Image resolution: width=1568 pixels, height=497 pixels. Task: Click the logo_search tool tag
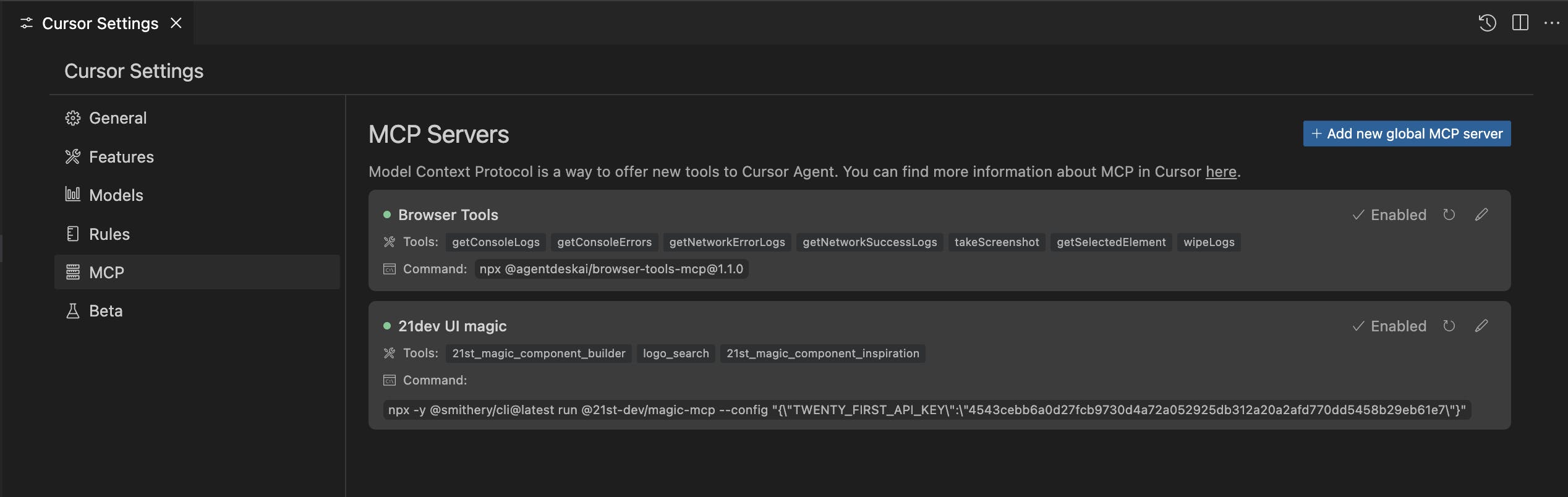click(x=675, y=354)
